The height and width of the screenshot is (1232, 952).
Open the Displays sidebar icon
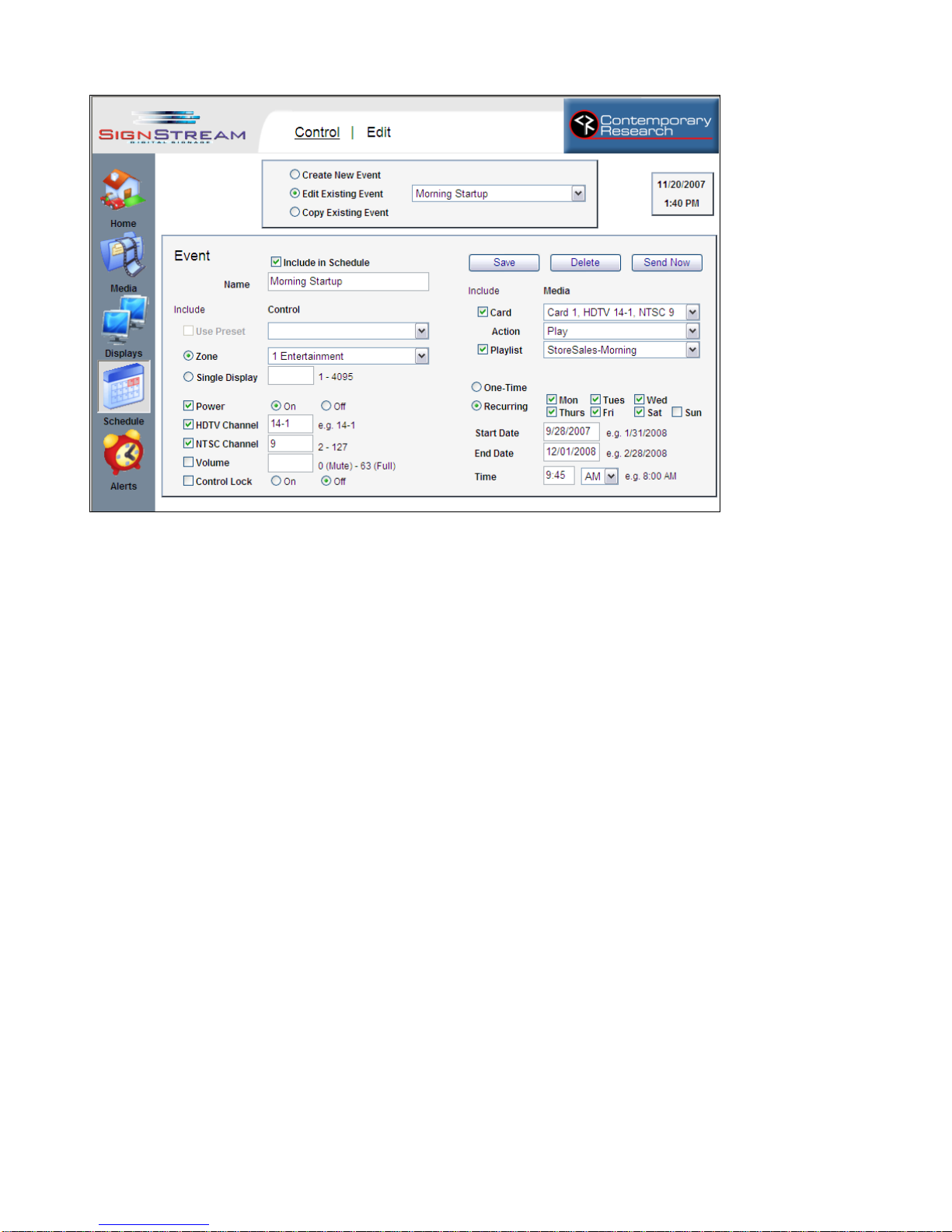tap(123, 320)
